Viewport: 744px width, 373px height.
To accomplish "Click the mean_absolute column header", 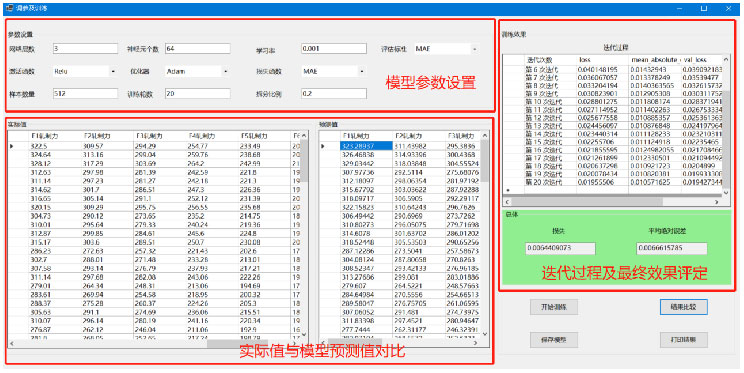I will tap(655, 60).
